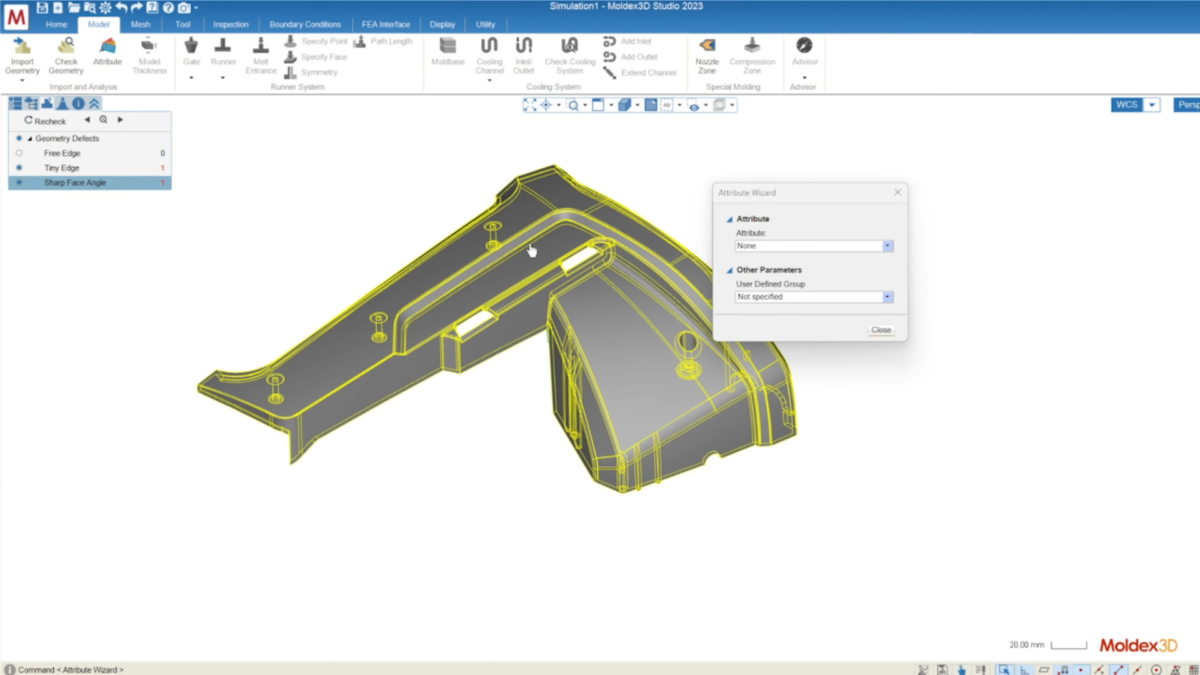
Task: Click the collapse chevrons icon in panel toolbar
Action: click(x=94, y=103)
